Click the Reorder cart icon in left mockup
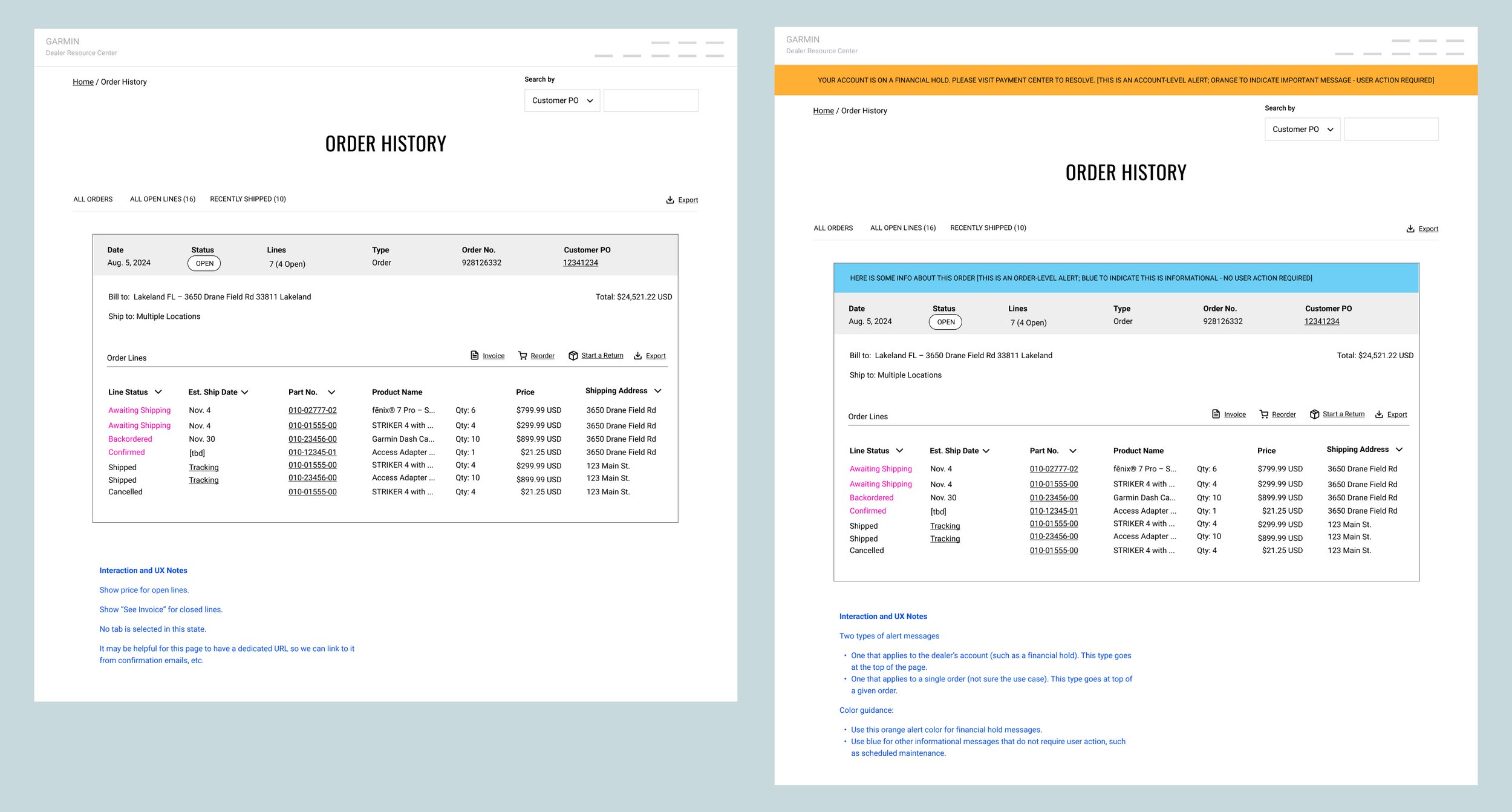This screenshot has width=1512, height=812. [x=523, y=356]
